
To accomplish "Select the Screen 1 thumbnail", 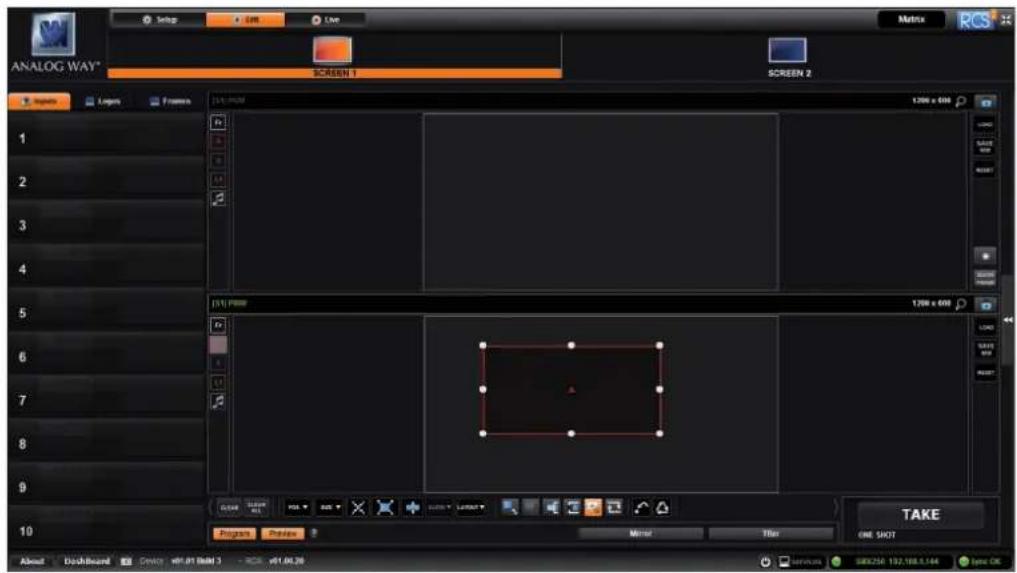I will click(333, 50).
